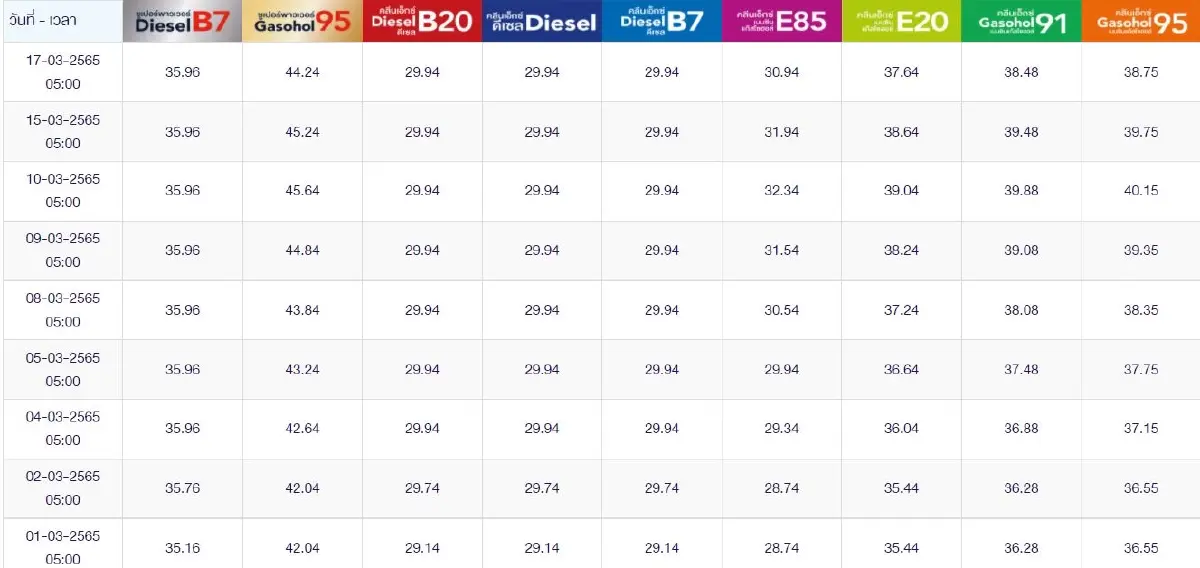Select the date cell 05-03-2565 05:00

click(63, 369)
